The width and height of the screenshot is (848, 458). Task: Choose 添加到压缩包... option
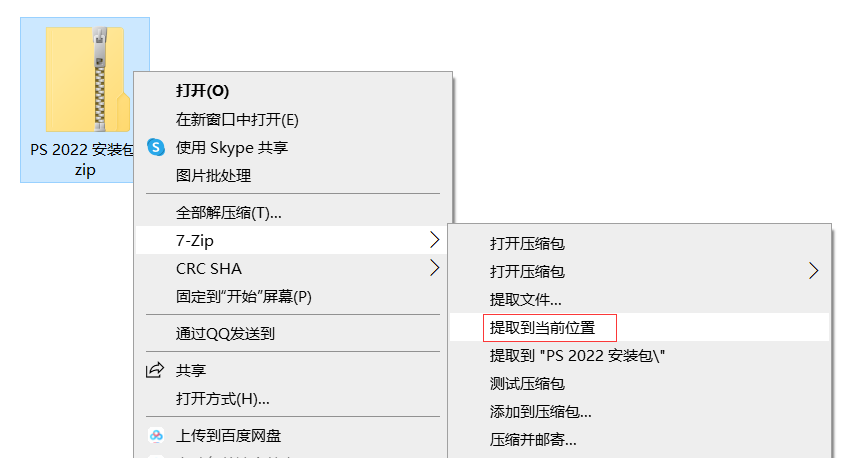coord(540,411)
